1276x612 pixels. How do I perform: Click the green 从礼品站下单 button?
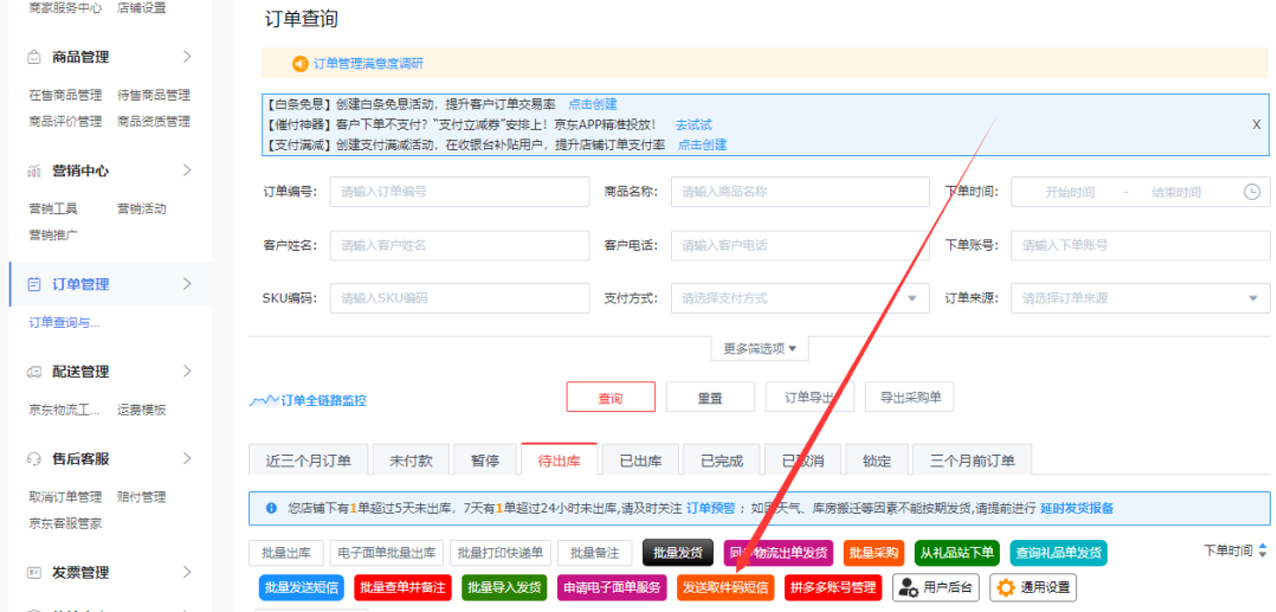[957, 552]
